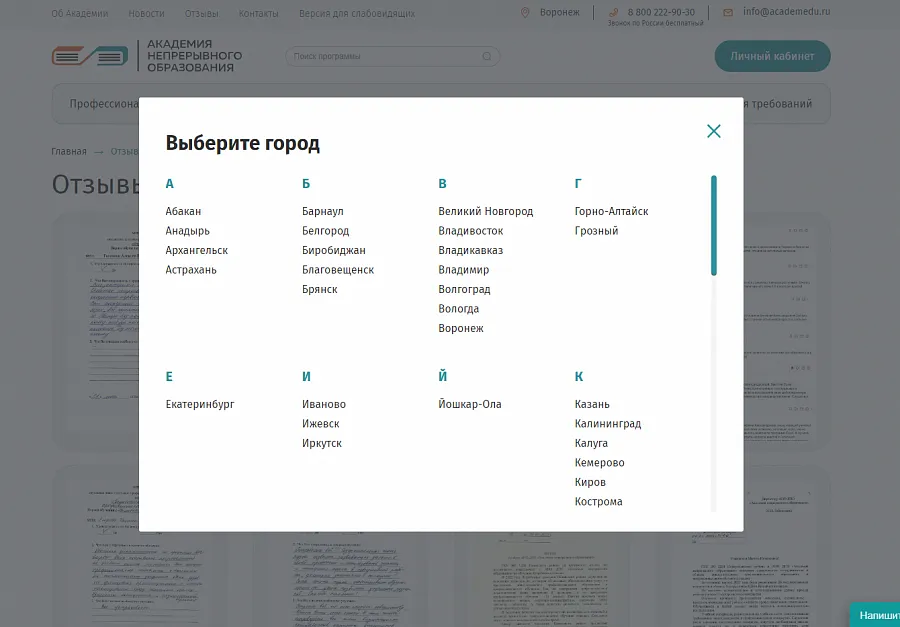
Task: Select the city Владивосток
Action: click(471, 231)
